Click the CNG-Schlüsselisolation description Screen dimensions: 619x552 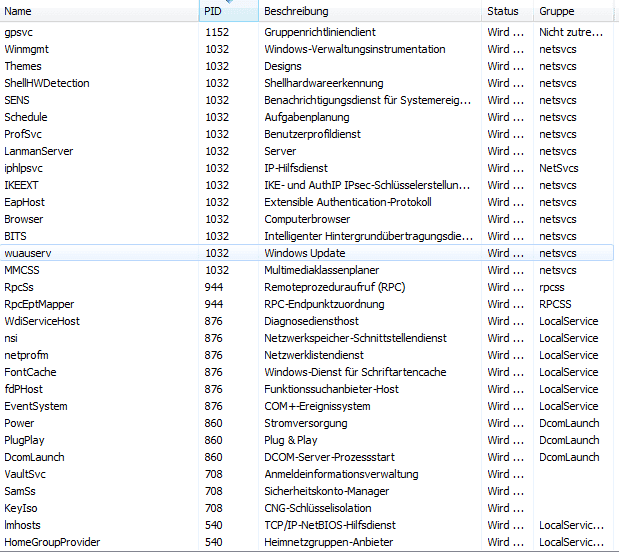pos(318,508)
